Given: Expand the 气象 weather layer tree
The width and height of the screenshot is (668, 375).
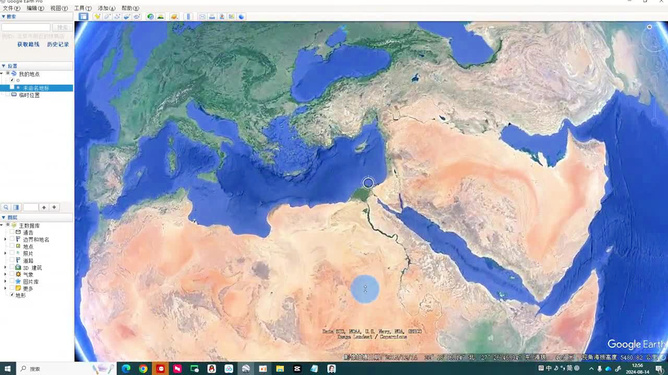Looking at the screenshot, I should coord(5,275).
